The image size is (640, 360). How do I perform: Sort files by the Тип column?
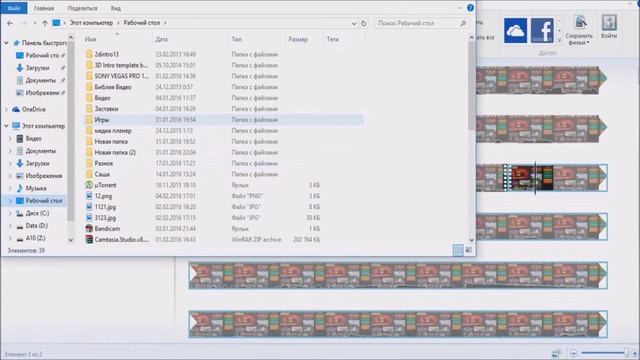236,39
